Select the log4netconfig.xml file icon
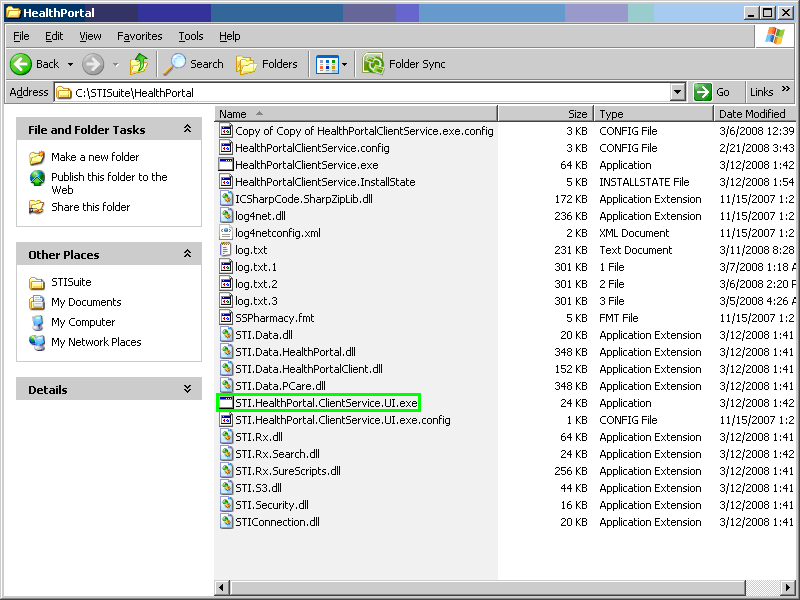Viewport: 800px width, 600px height. click(226, 233)
